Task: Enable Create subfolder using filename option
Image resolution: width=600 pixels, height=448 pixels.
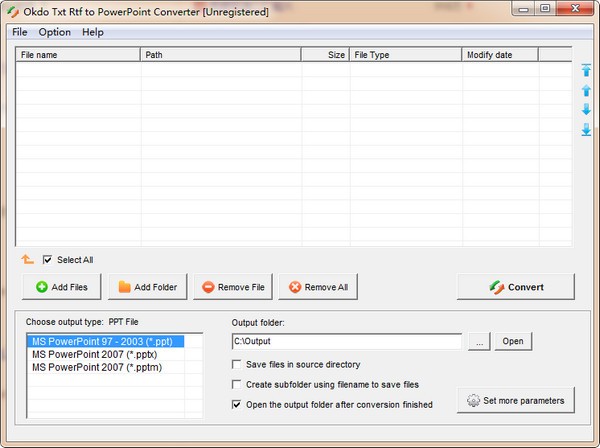Action: coord(236,384)
